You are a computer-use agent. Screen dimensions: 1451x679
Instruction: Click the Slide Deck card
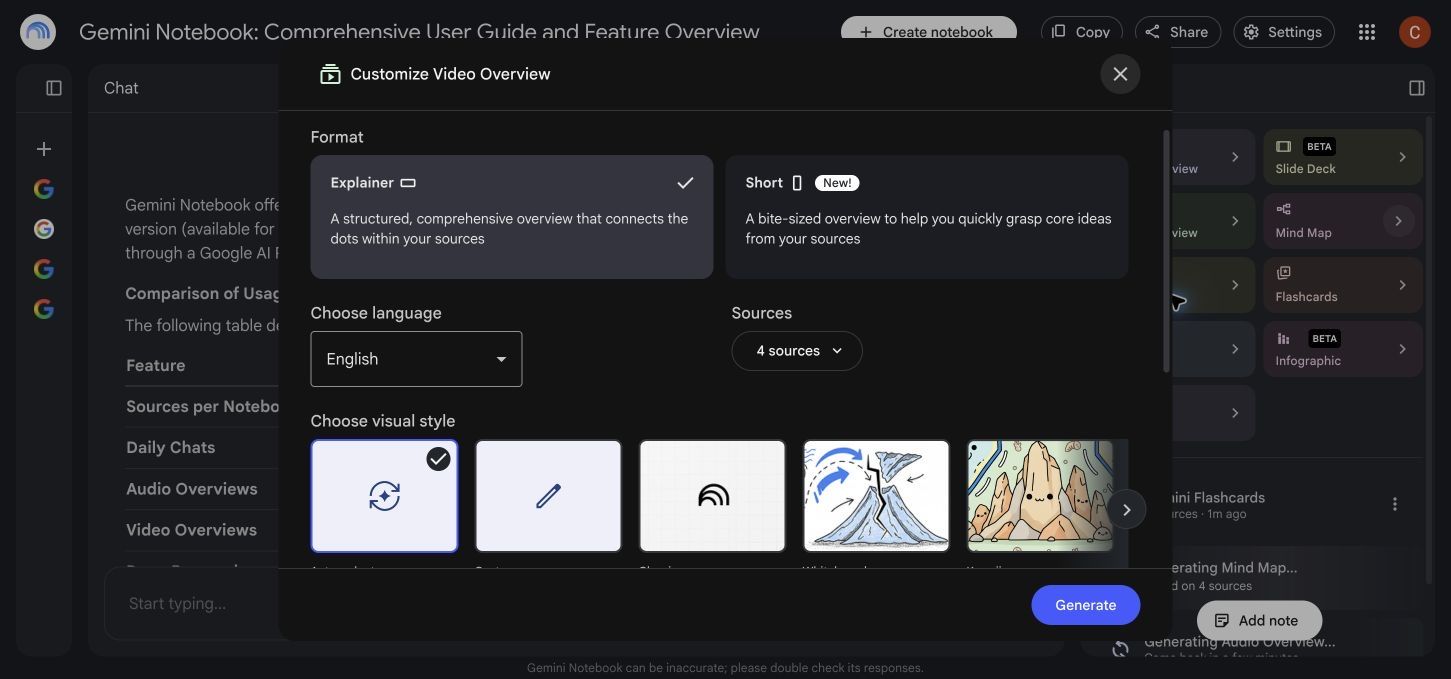point(1342,157)
